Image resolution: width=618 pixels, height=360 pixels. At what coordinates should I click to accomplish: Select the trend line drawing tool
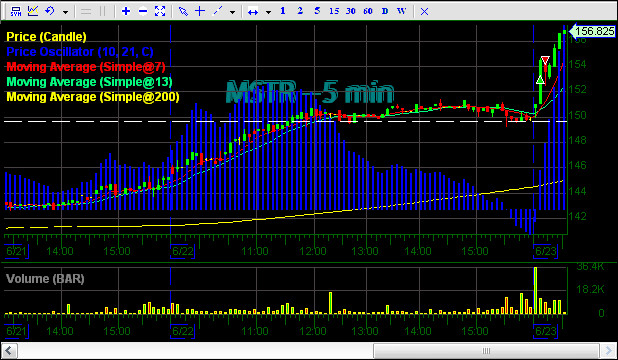point(218,11)
